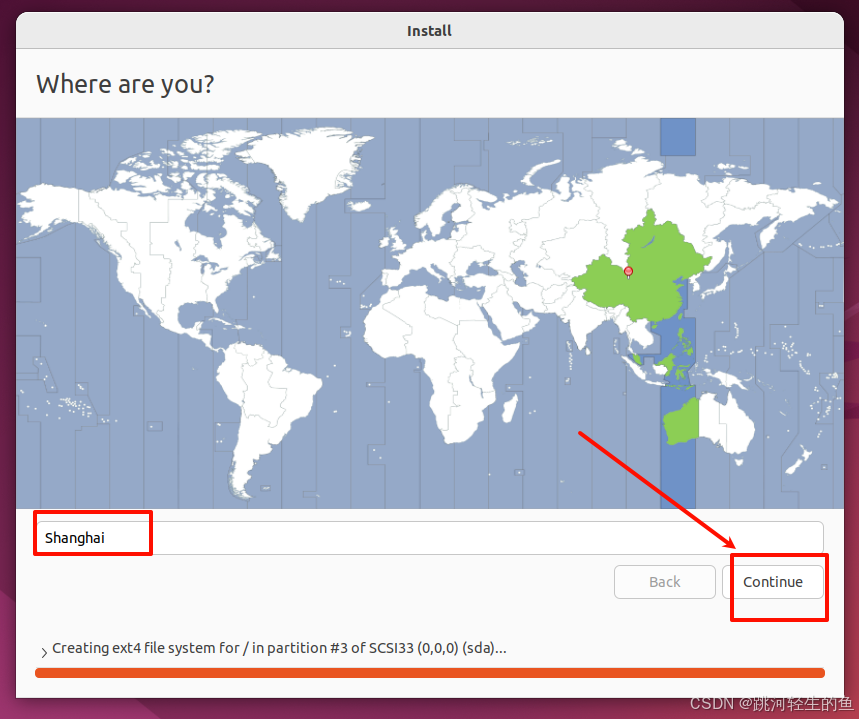Screen dimensions: 859x719
Task: Click the orange installation progress bar
Action: coord(430,672)
